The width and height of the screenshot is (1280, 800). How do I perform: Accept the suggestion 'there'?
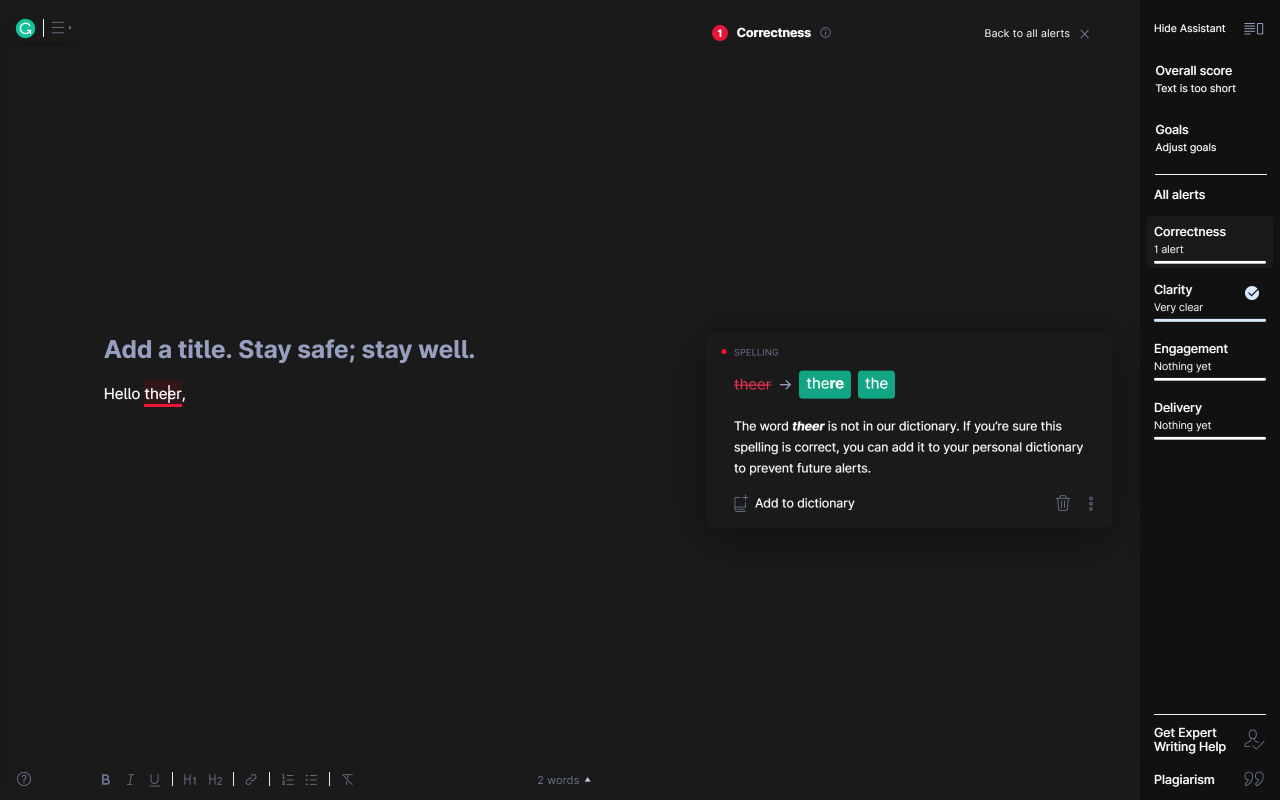pyautogui.click(x=824, y=384)
